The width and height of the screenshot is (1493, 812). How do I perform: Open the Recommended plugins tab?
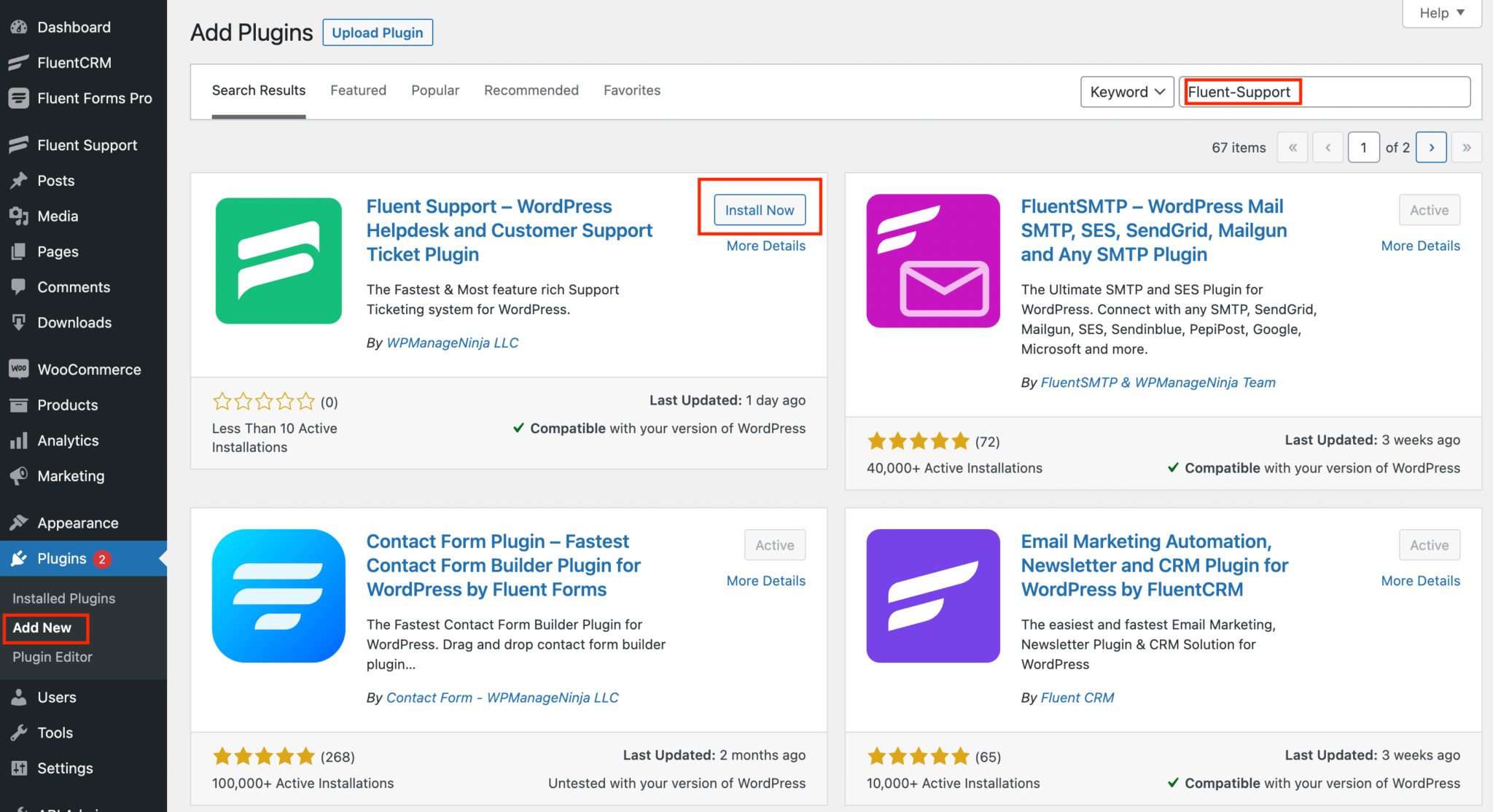click(x=531, y=90)
